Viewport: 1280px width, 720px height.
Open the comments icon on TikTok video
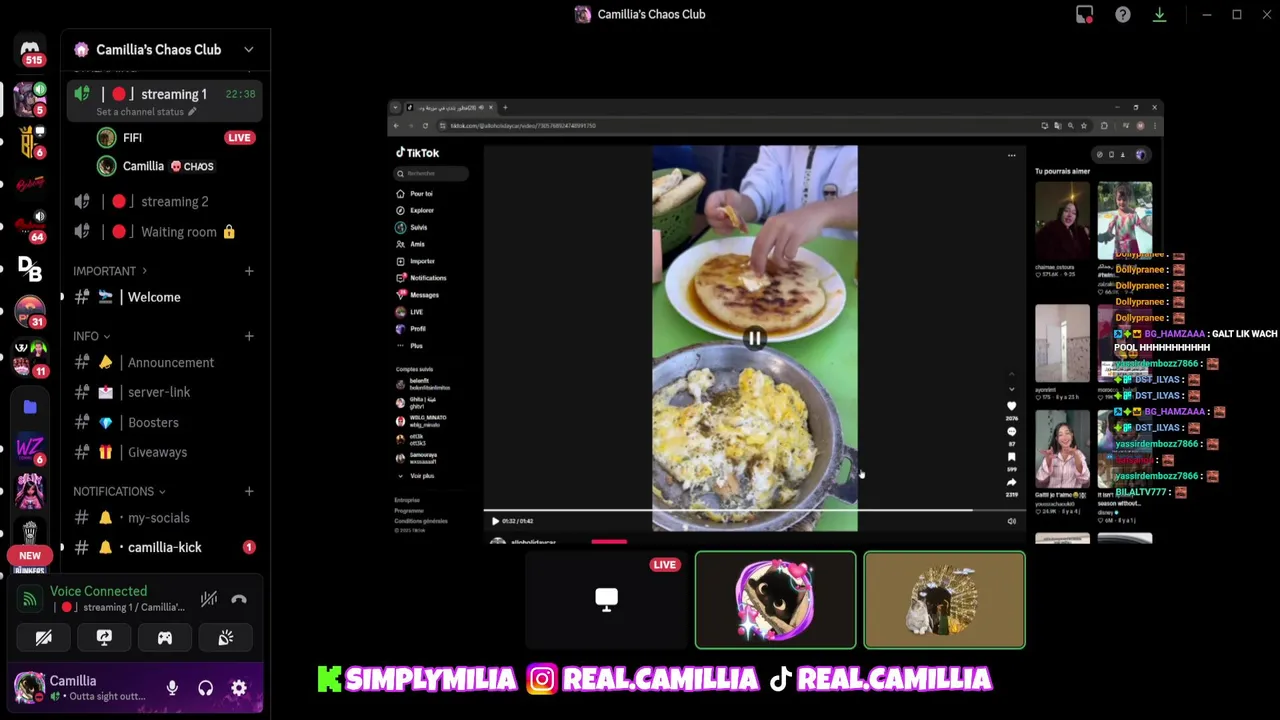pos(1011,432)
